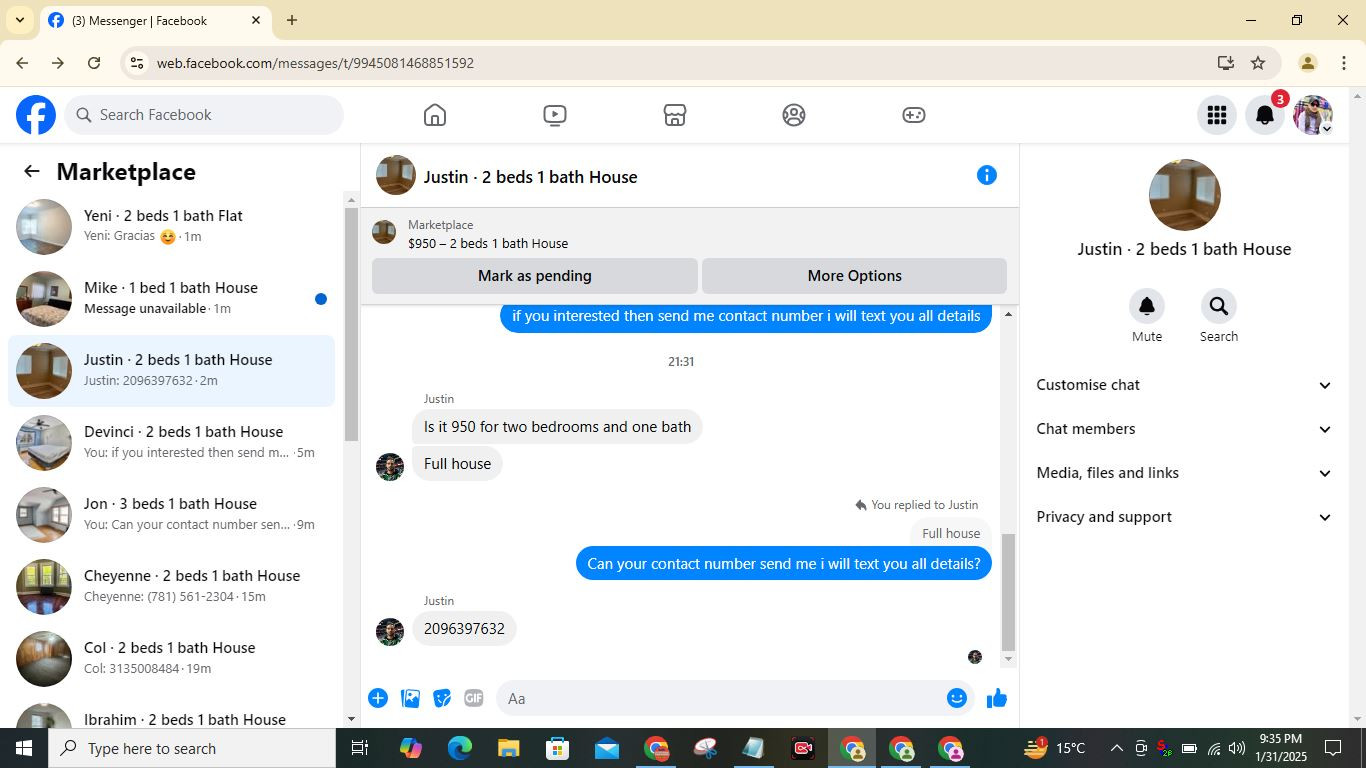Click the Search Facebook field
This screenshot has width=1366, height=768.
(x=205, y=115)
